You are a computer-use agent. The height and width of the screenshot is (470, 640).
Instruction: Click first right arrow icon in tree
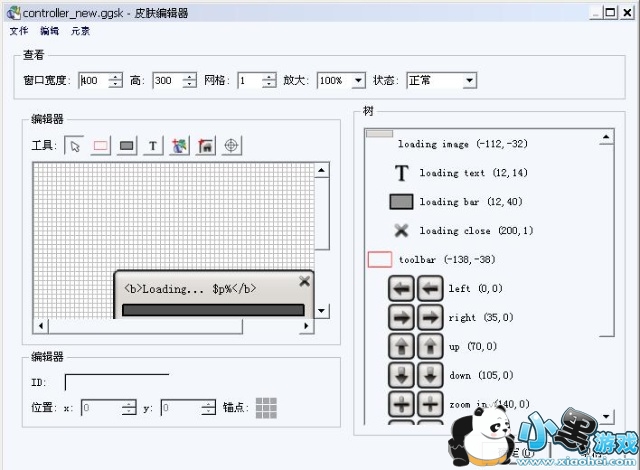coord(401,317)
